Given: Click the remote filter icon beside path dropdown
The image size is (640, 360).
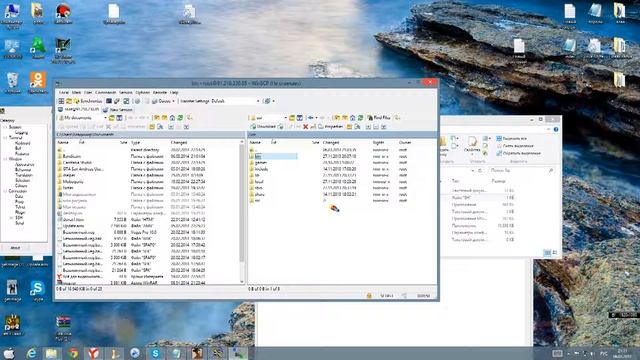Looking at the screenshot, I should pos(300,118).
